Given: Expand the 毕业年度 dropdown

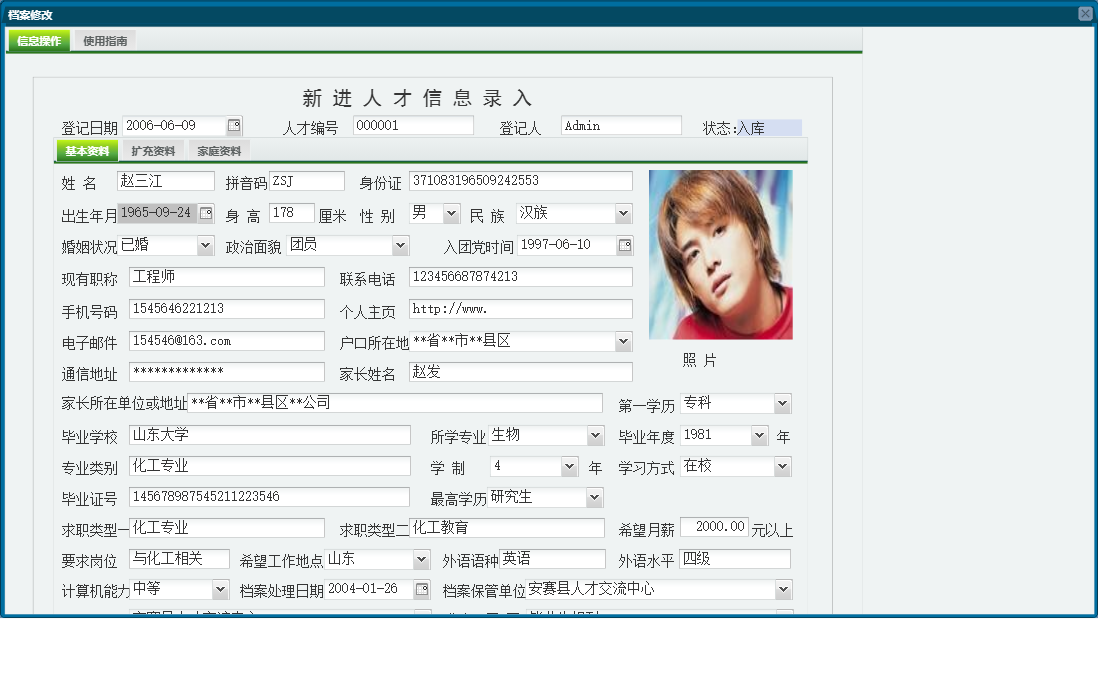Looking at the screenshot, I should point(759,436).
